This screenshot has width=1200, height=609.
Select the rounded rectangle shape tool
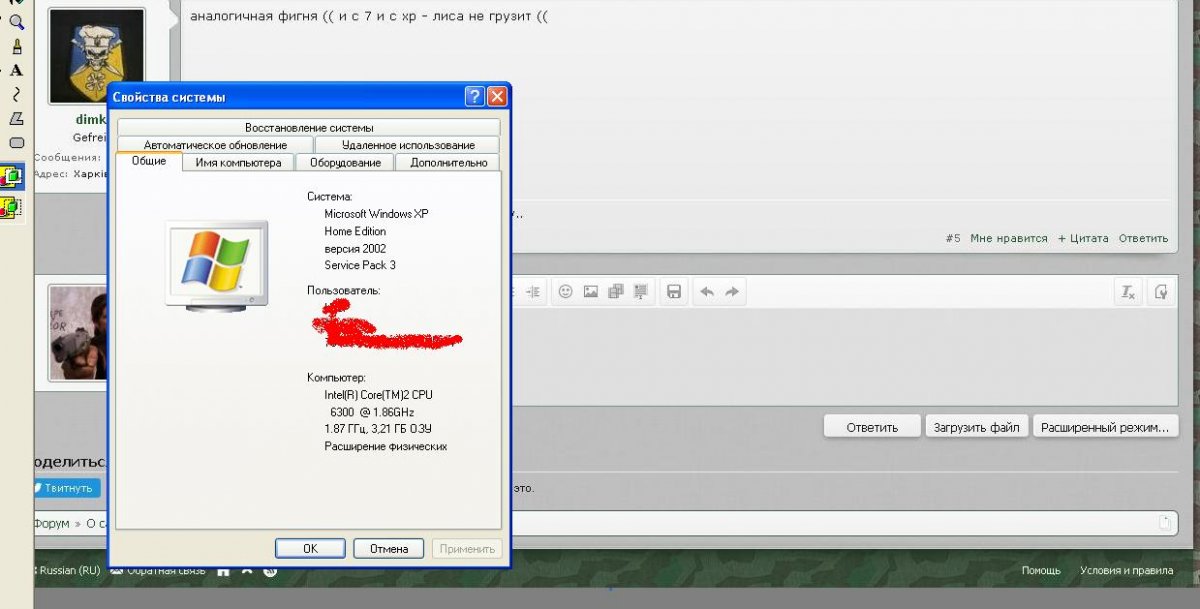[16, 143]
